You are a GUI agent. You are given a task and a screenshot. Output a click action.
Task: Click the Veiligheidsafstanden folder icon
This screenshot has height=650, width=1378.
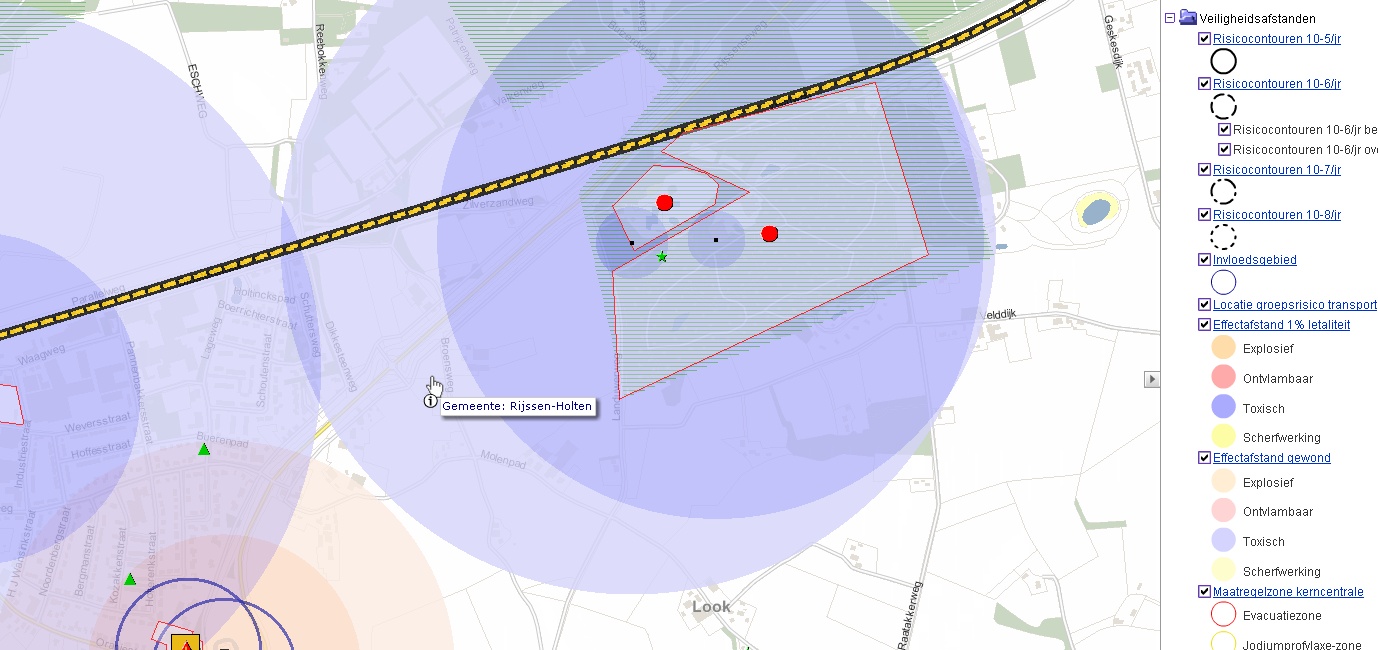click(x=1188, y=17)
